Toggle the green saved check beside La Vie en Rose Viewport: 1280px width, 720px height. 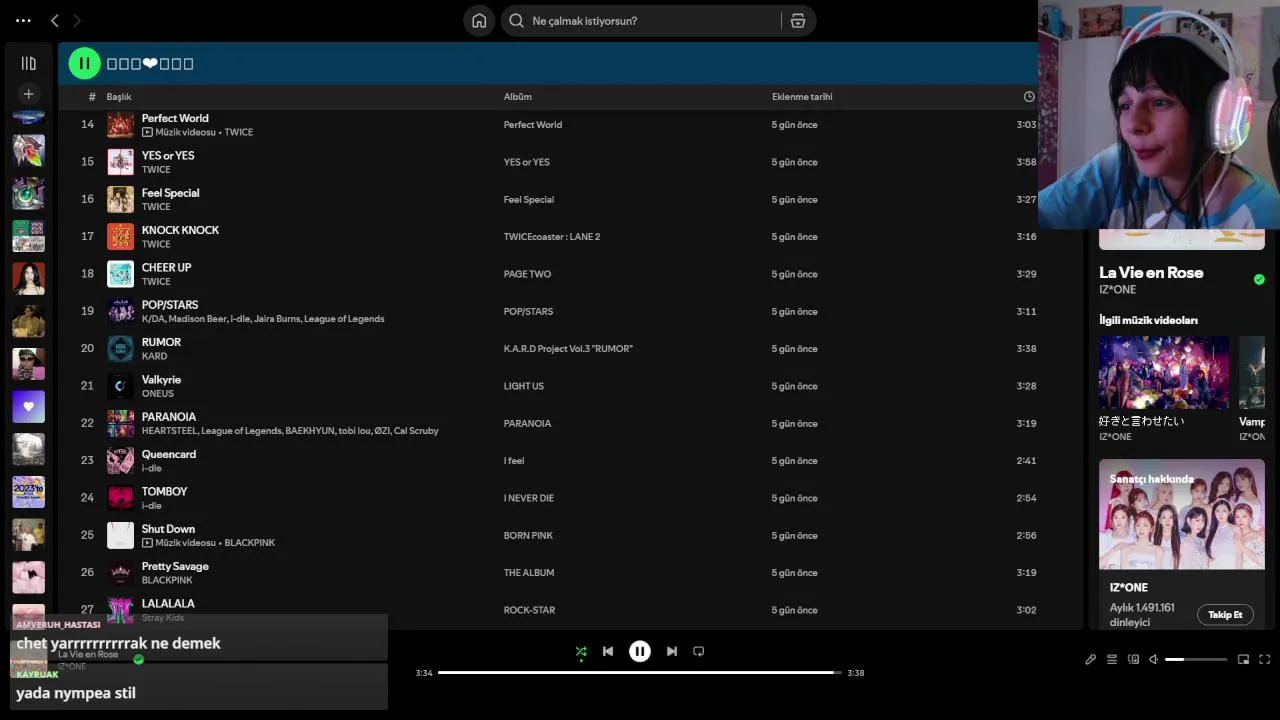[1259, 279]
